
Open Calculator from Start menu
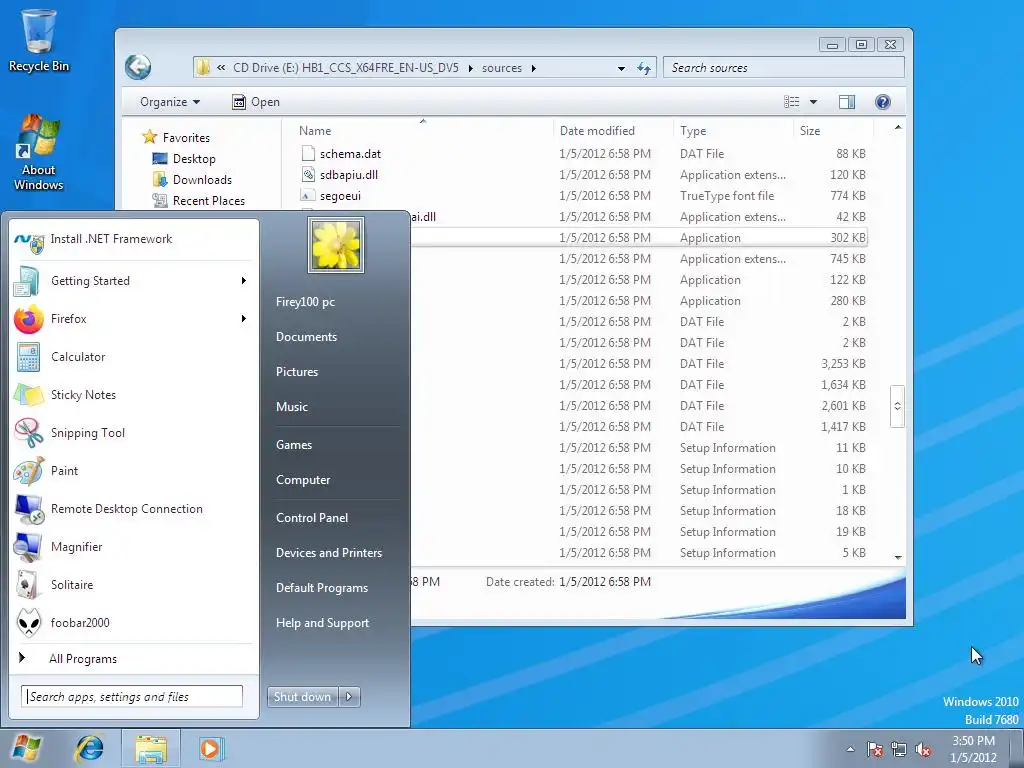point(133,357)
